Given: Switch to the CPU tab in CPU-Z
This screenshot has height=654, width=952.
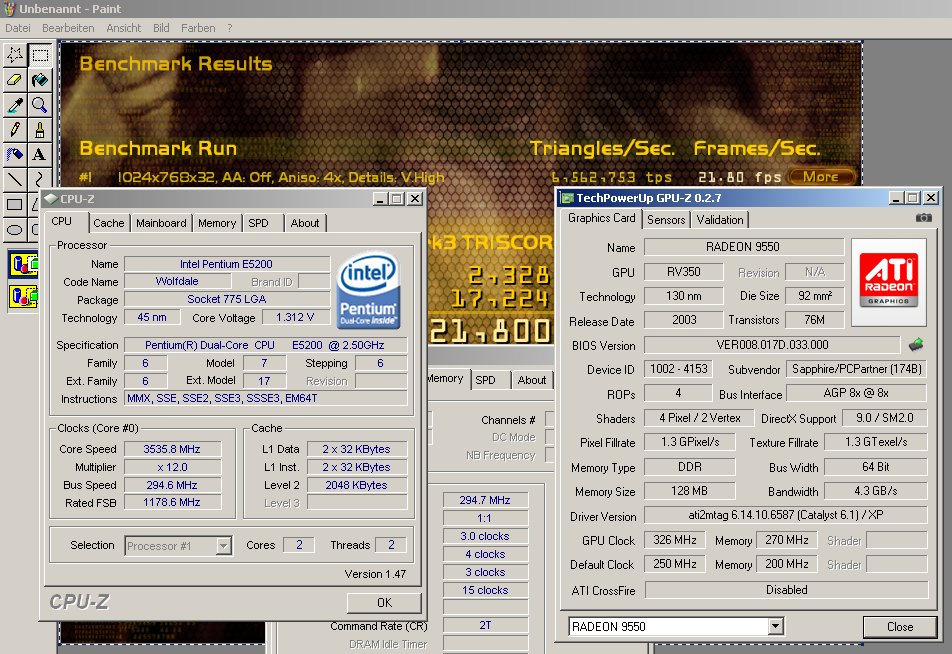Looking at the screenshot, I should (x=62, y=222).
